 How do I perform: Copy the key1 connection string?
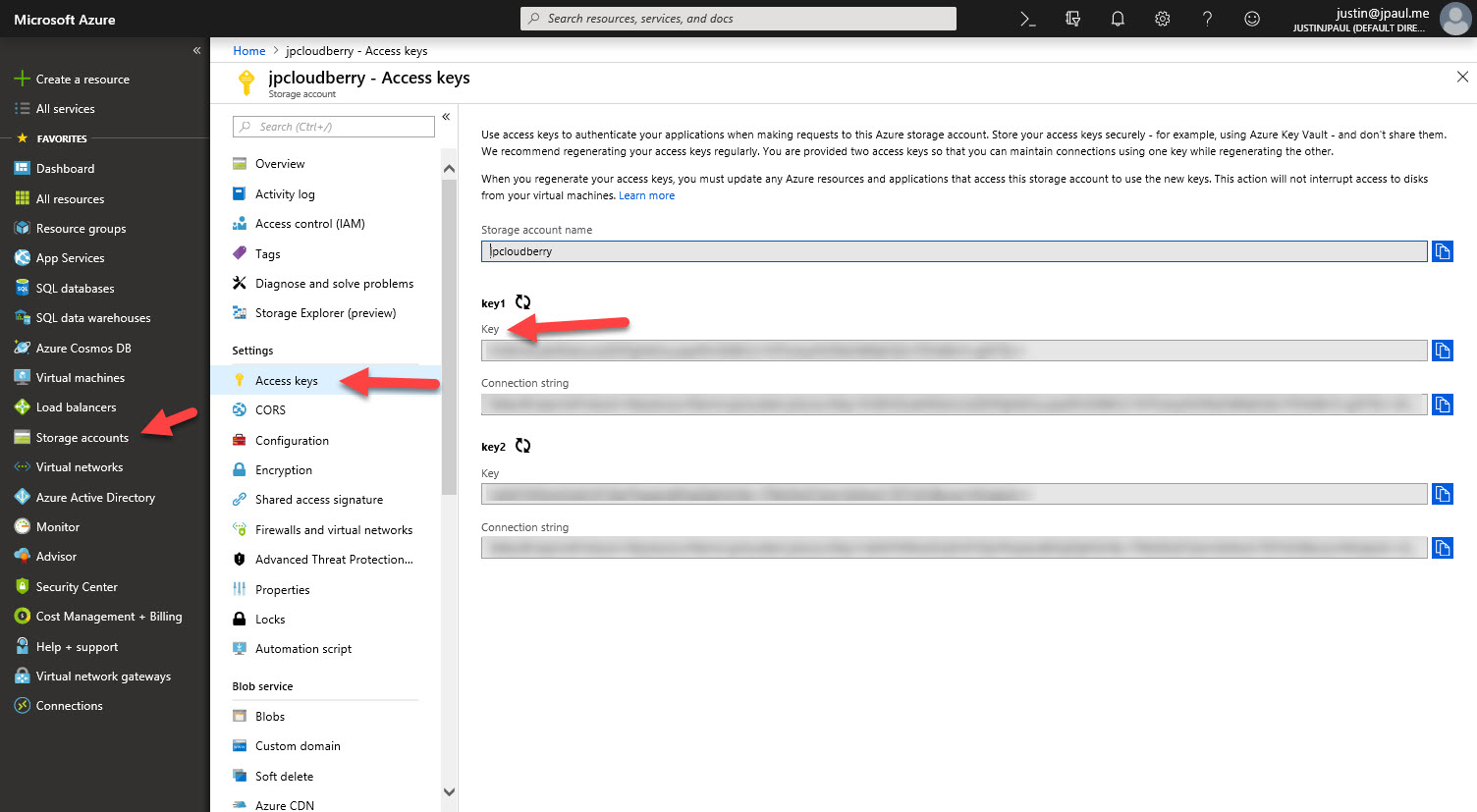(x=1442, y=405)
